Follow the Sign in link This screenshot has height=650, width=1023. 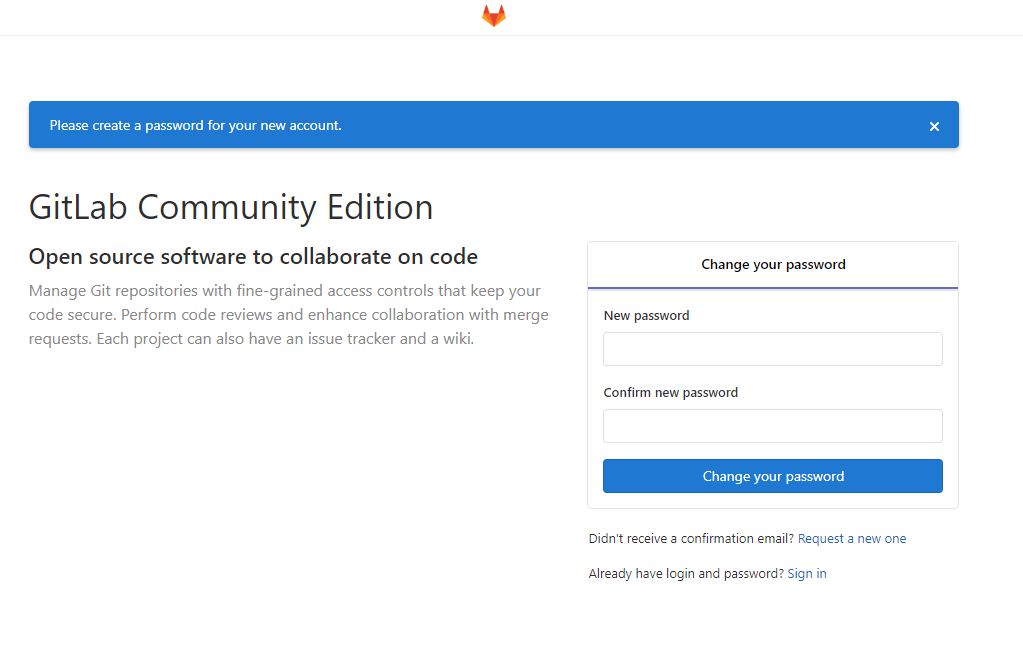pos(807,574)
